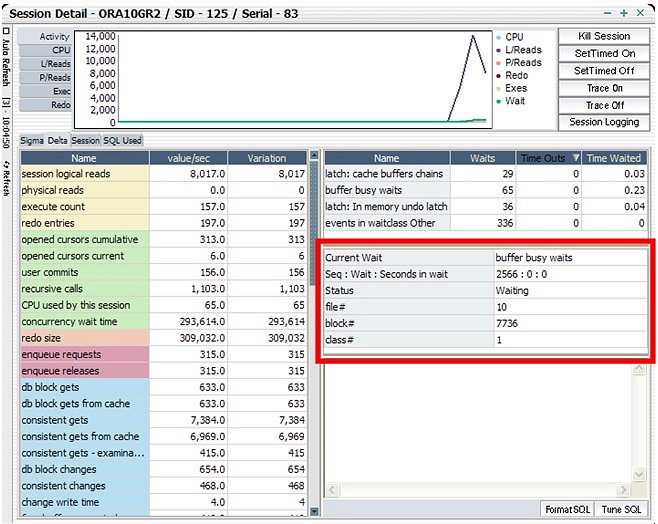
Task: Click the statistics scrollbar up arrow
Action: click(x=314, y=156)
